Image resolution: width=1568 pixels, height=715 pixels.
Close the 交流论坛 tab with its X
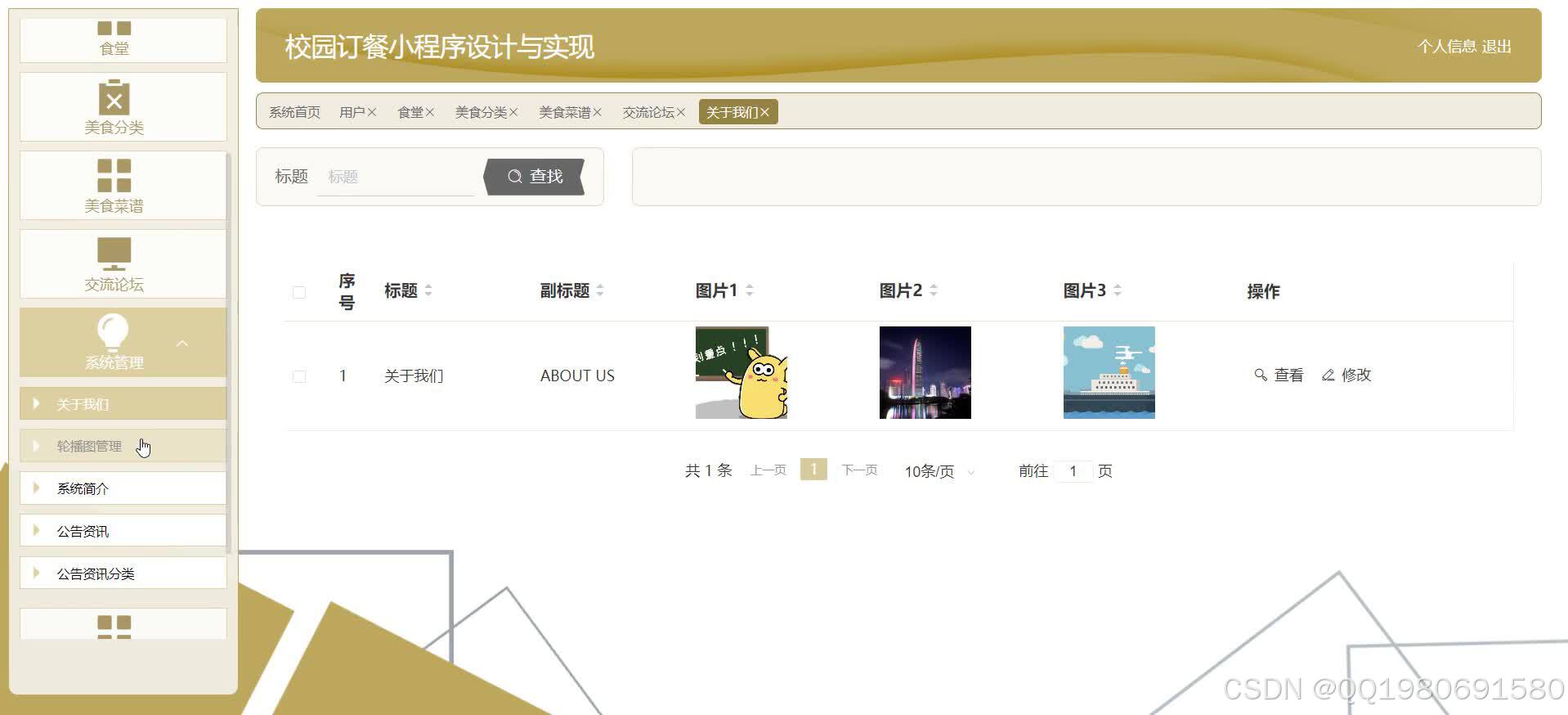click(x=681, y=113)
